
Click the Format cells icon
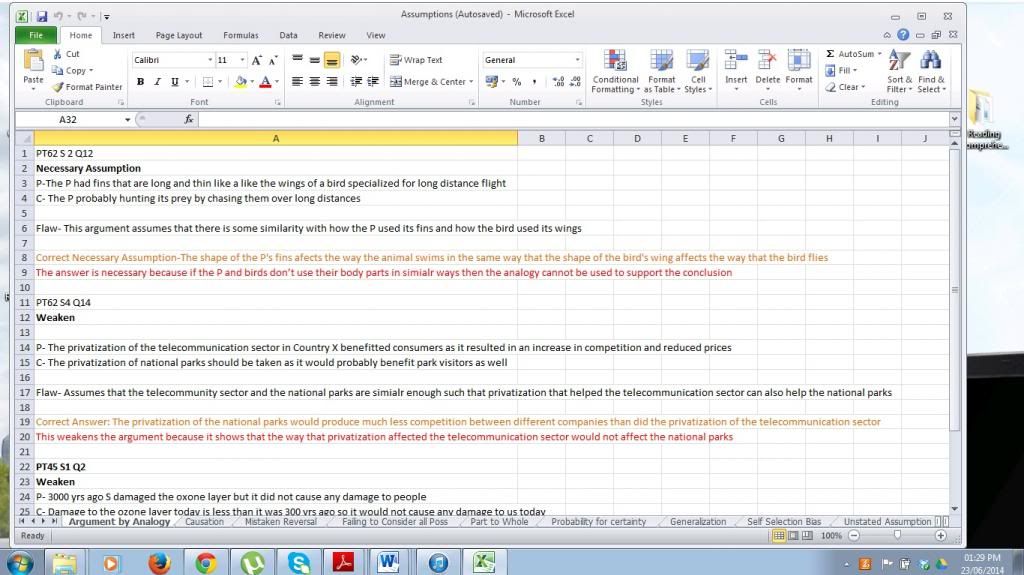799,61
